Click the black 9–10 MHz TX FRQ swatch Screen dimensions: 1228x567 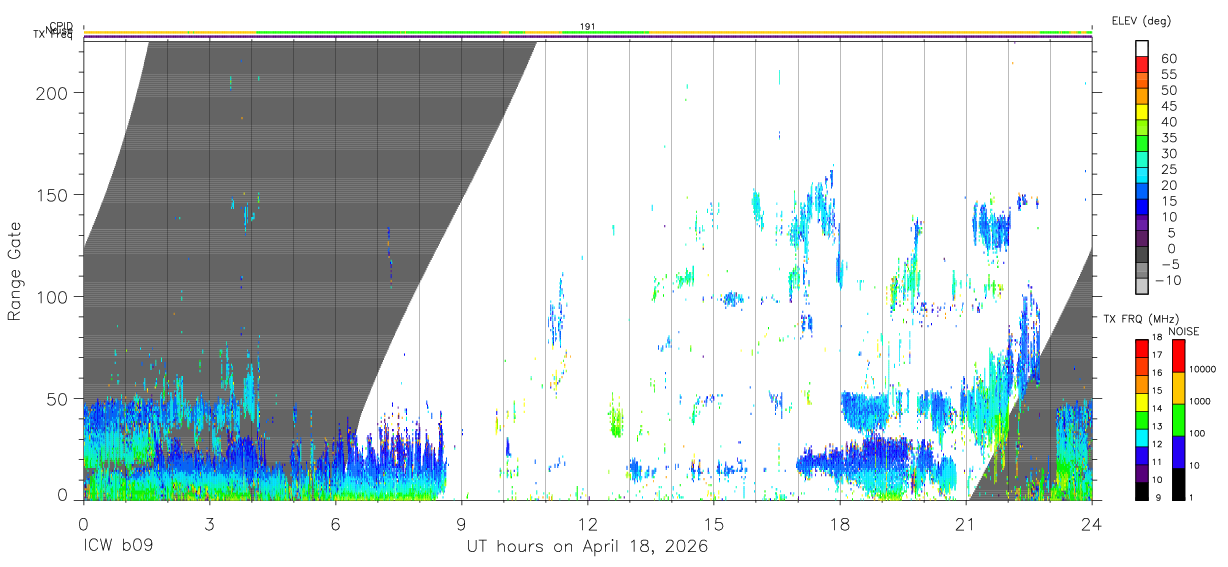tap(1141, 490)
